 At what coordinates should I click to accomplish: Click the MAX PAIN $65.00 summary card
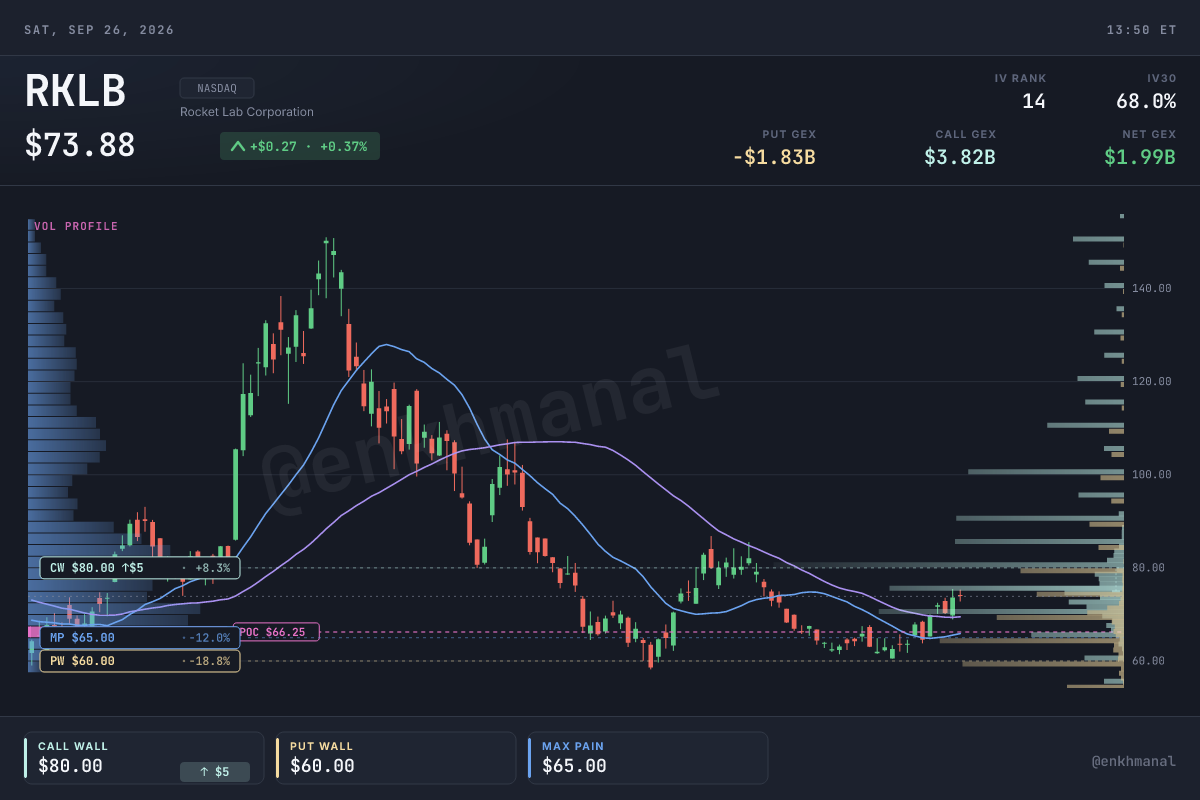click(648, 758)
